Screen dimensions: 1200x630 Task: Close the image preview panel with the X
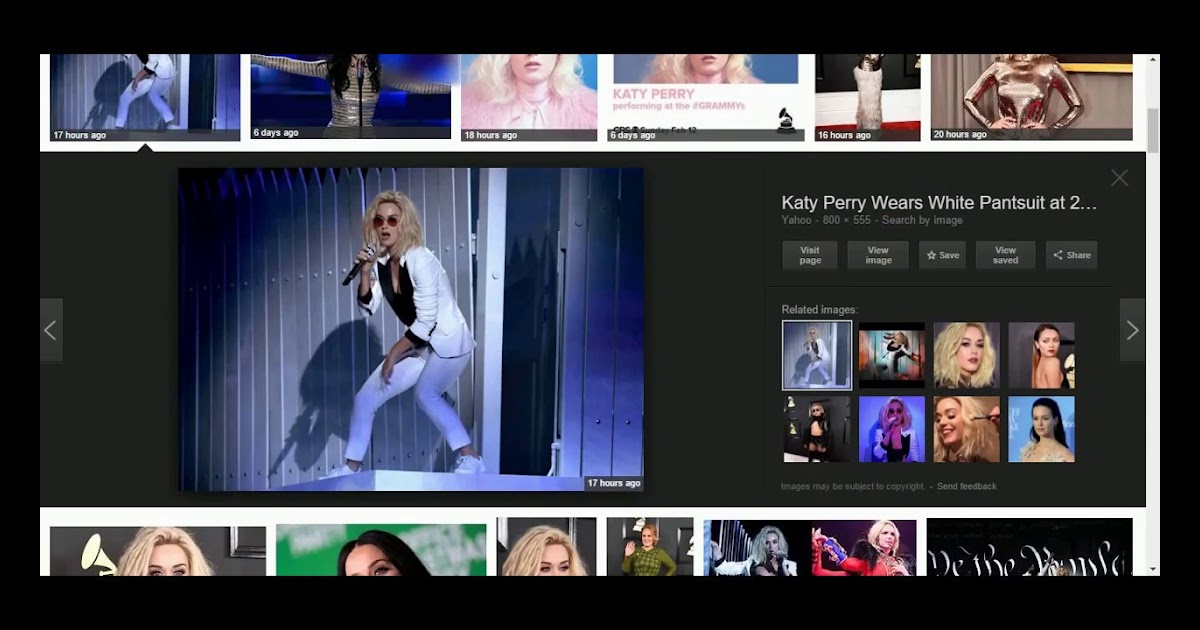(1119, 178)
